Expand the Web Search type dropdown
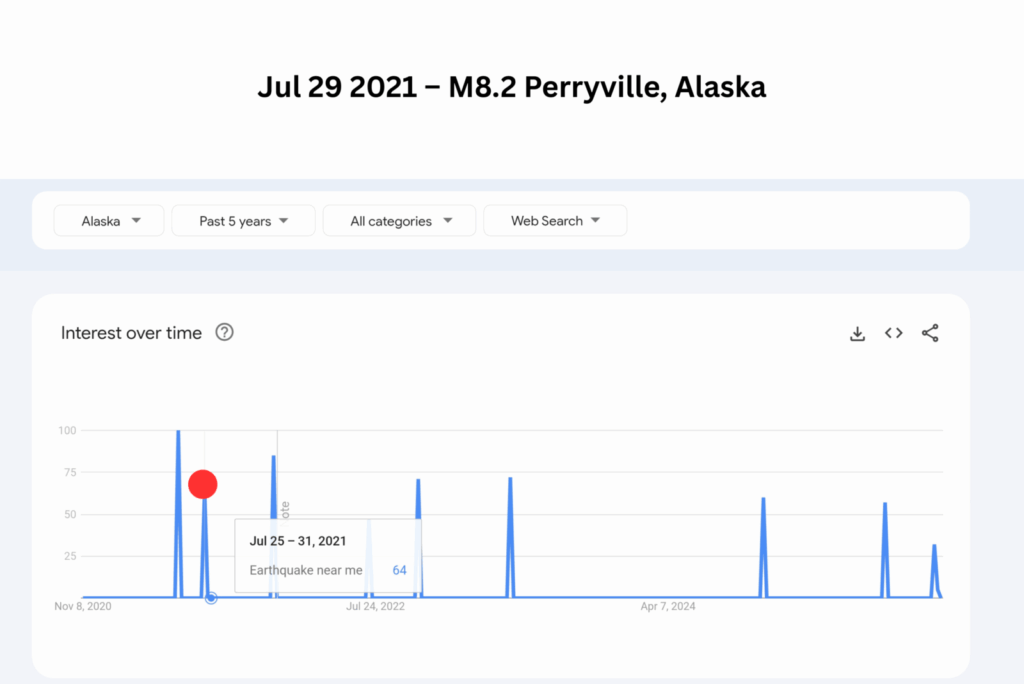1024x684 pixels. (555, 221)
